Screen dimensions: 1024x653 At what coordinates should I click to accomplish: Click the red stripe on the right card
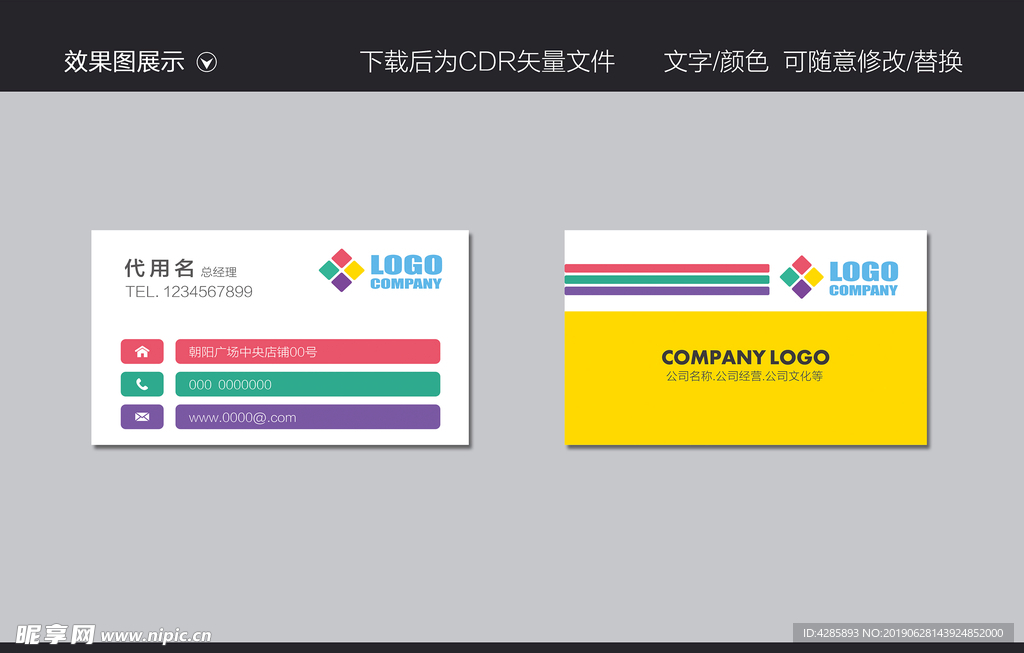tap(666, 268)
